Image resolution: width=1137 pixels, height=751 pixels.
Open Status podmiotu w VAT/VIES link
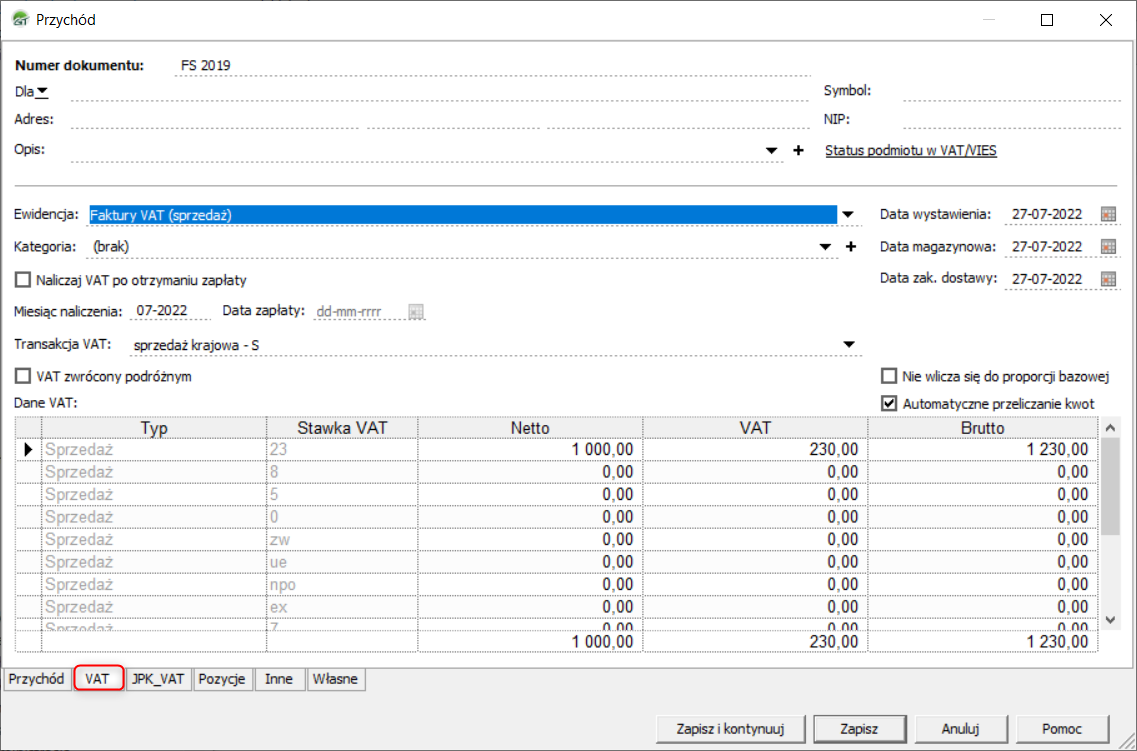pyautogui.click(x=911, y=151)
